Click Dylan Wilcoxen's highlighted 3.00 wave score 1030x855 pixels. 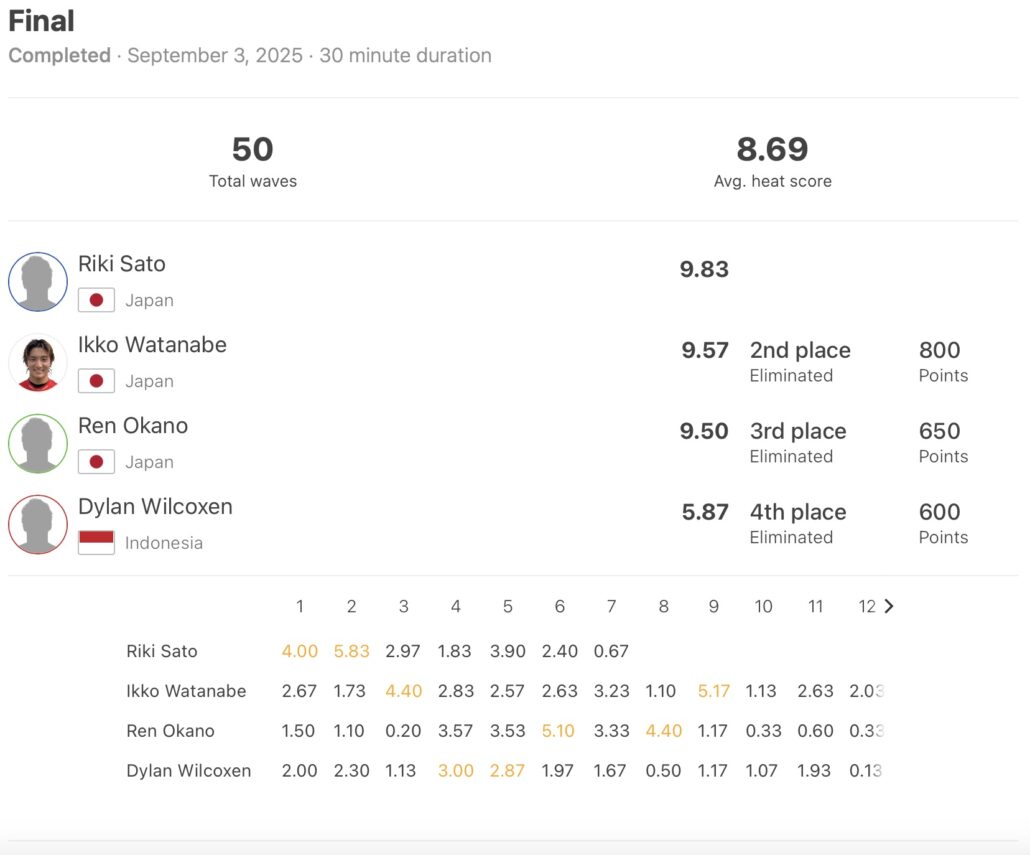456,771
